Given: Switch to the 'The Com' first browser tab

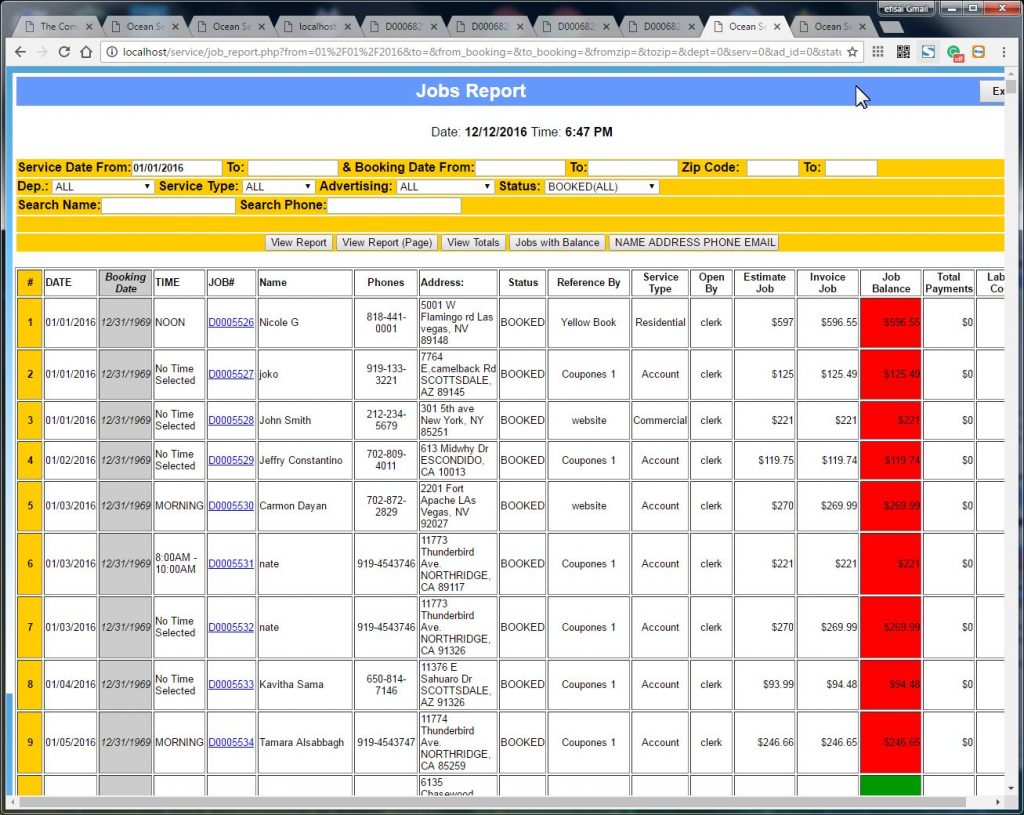Looking at the screenshot, I should 57,26.
